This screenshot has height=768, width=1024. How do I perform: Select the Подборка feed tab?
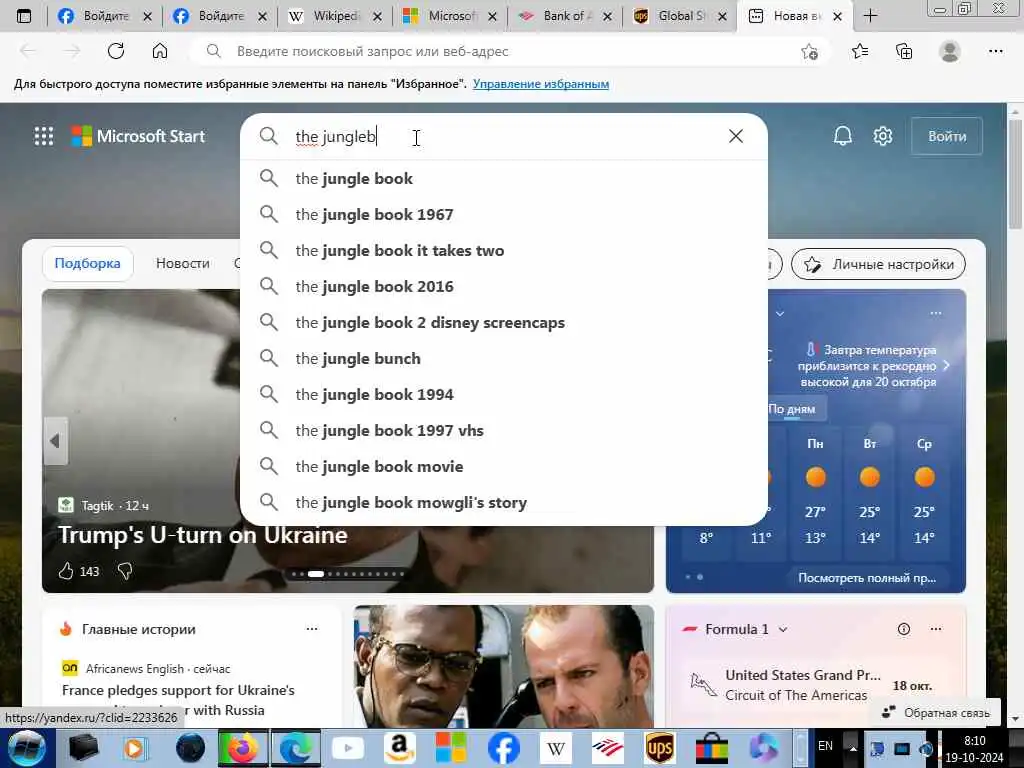click(88, 263)
